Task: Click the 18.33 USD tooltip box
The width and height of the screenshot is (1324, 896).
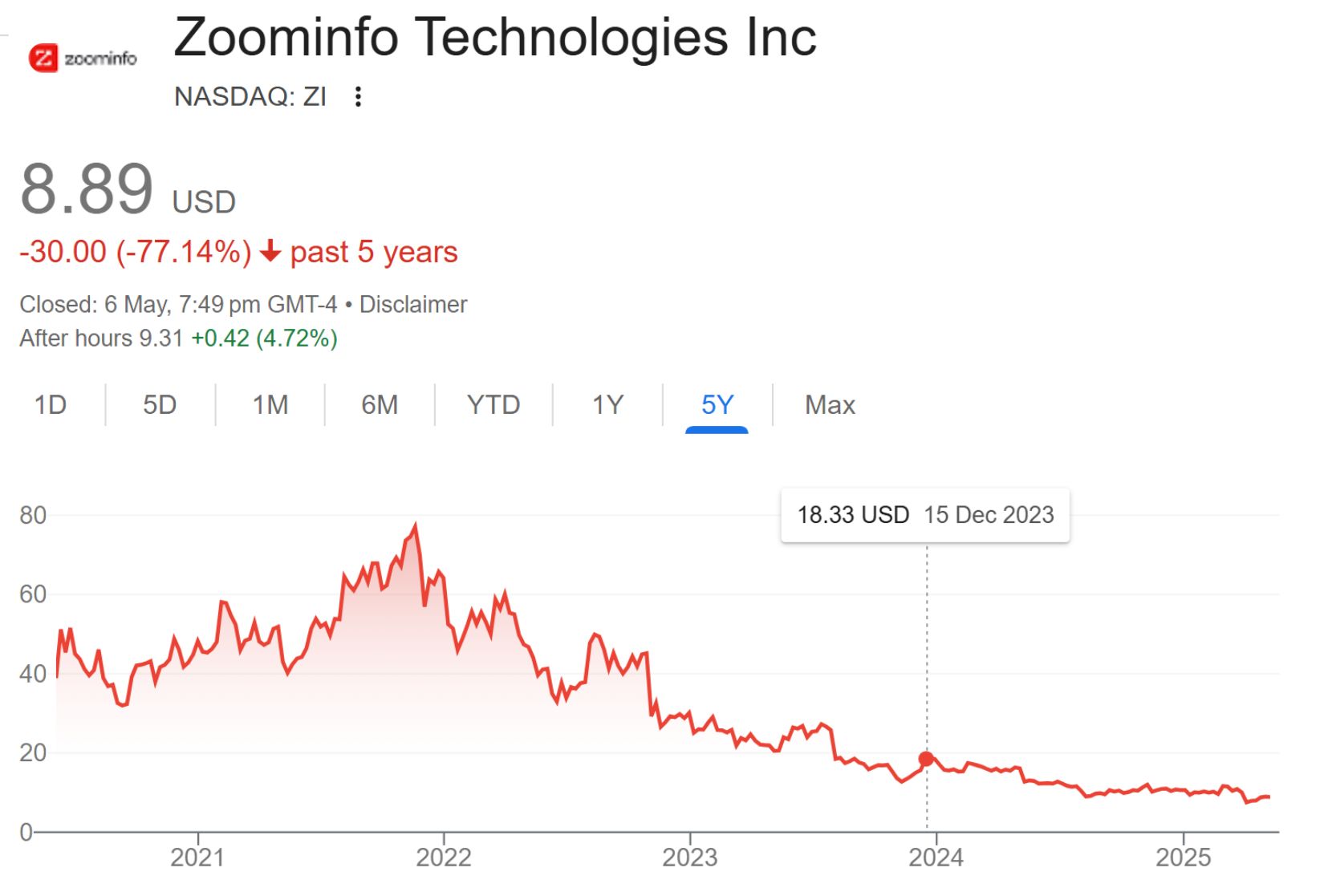Action: click(925, 515)
